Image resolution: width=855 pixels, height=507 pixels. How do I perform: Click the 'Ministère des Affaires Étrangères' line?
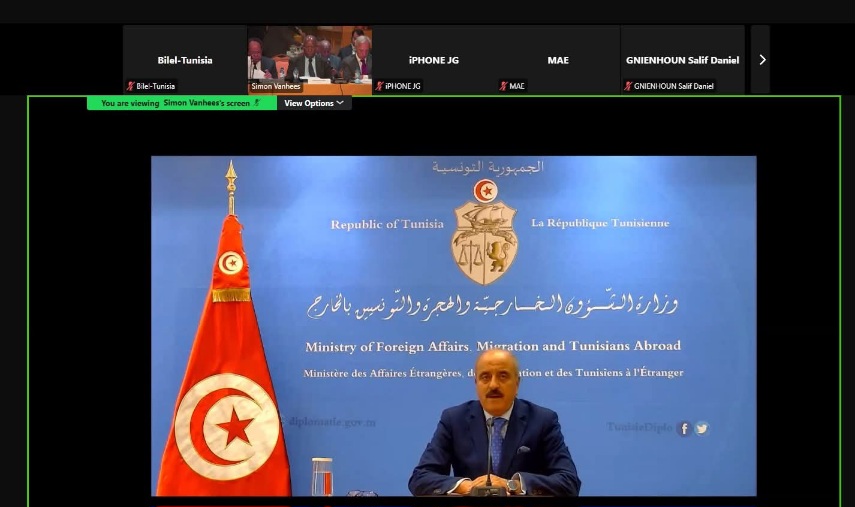point(493,373)
